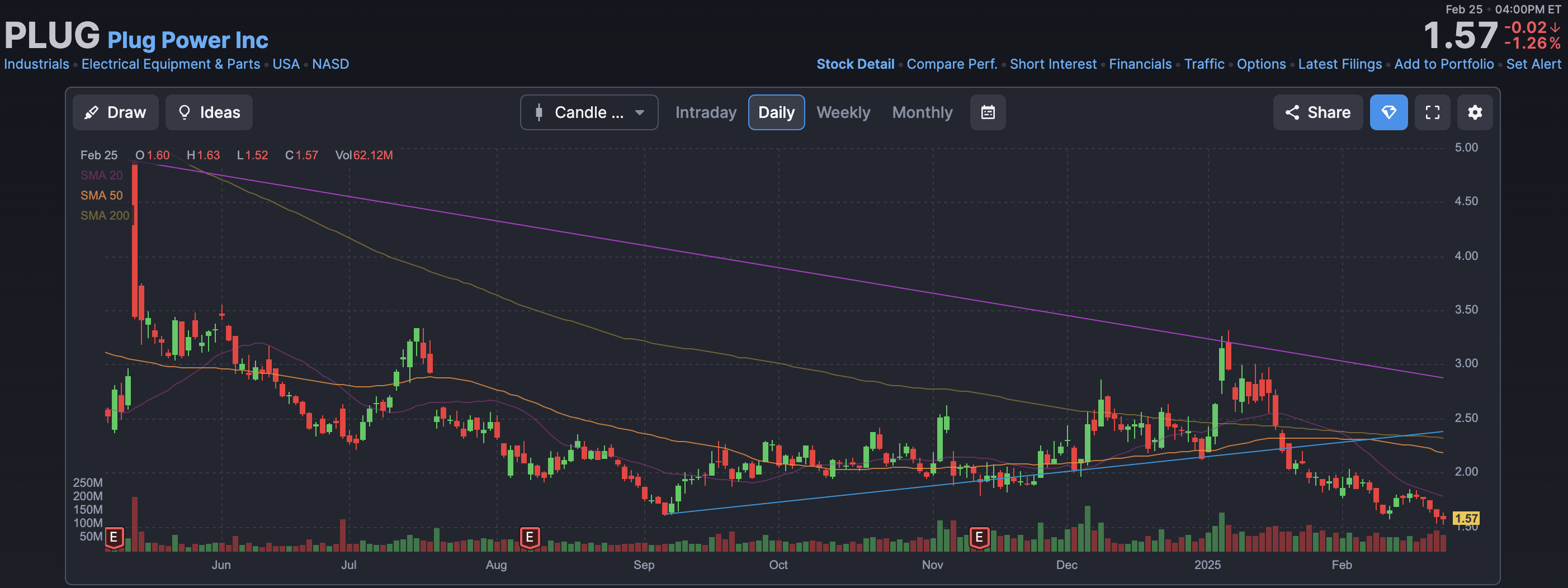Click Add to Portfolio

[1444, 64]
